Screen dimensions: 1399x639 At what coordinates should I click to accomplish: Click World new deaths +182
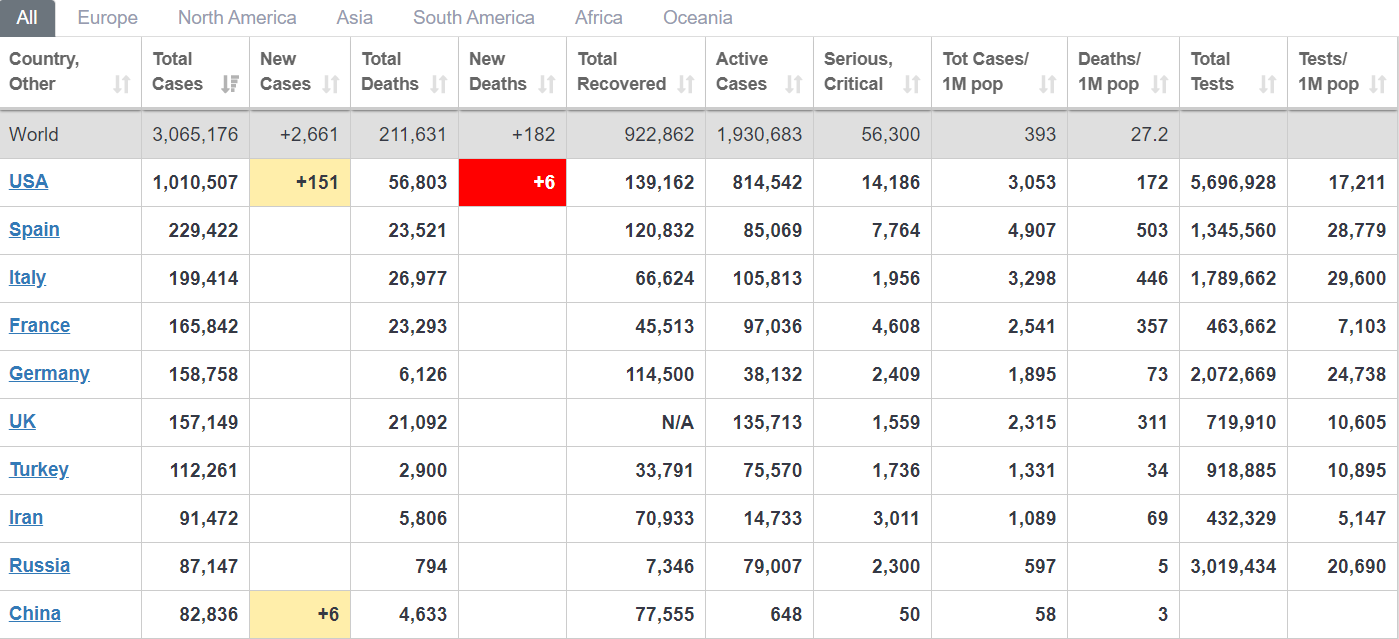point(533,134)
